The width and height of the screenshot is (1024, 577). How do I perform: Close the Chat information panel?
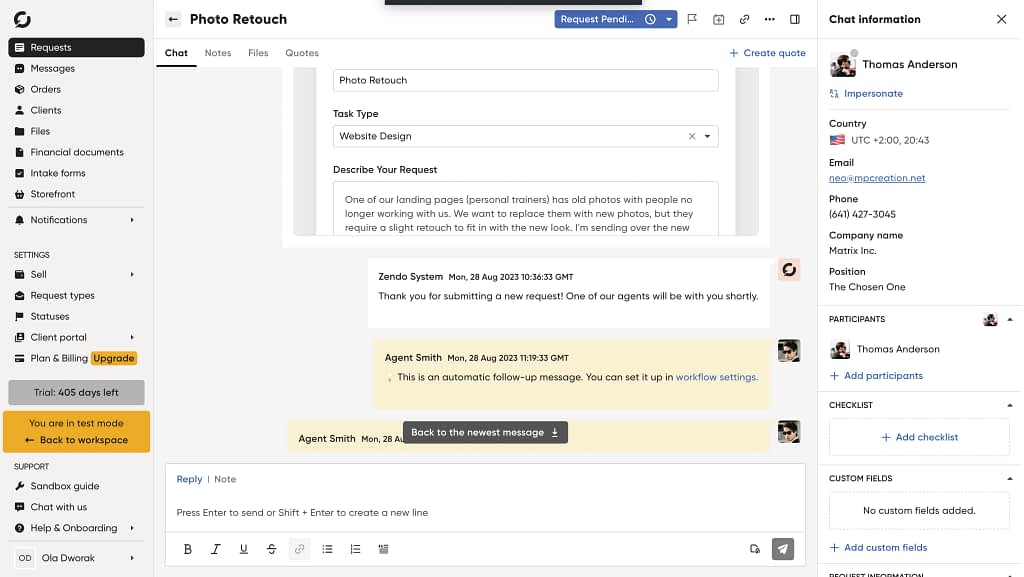(x=1001, y=20)
